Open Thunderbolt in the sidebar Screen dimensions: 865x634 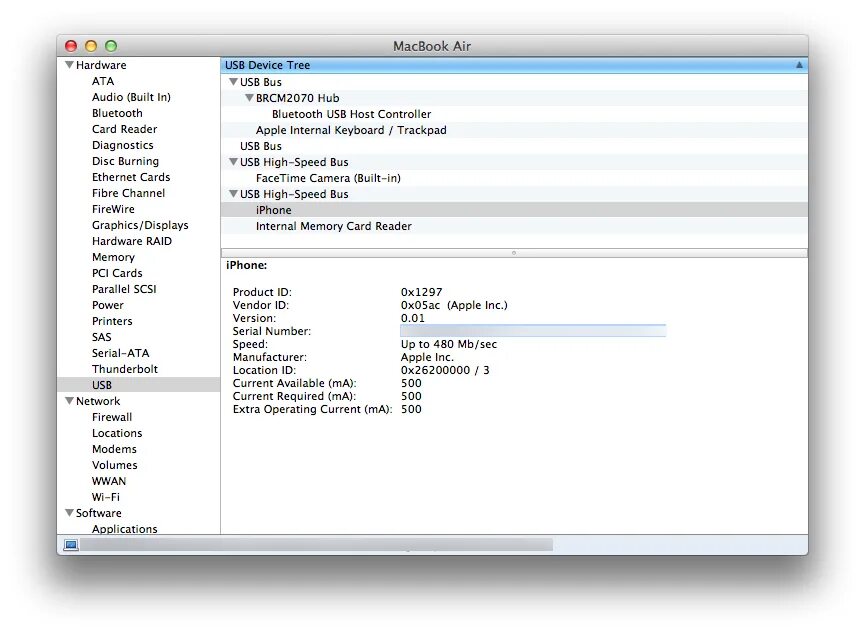[125, 369]
